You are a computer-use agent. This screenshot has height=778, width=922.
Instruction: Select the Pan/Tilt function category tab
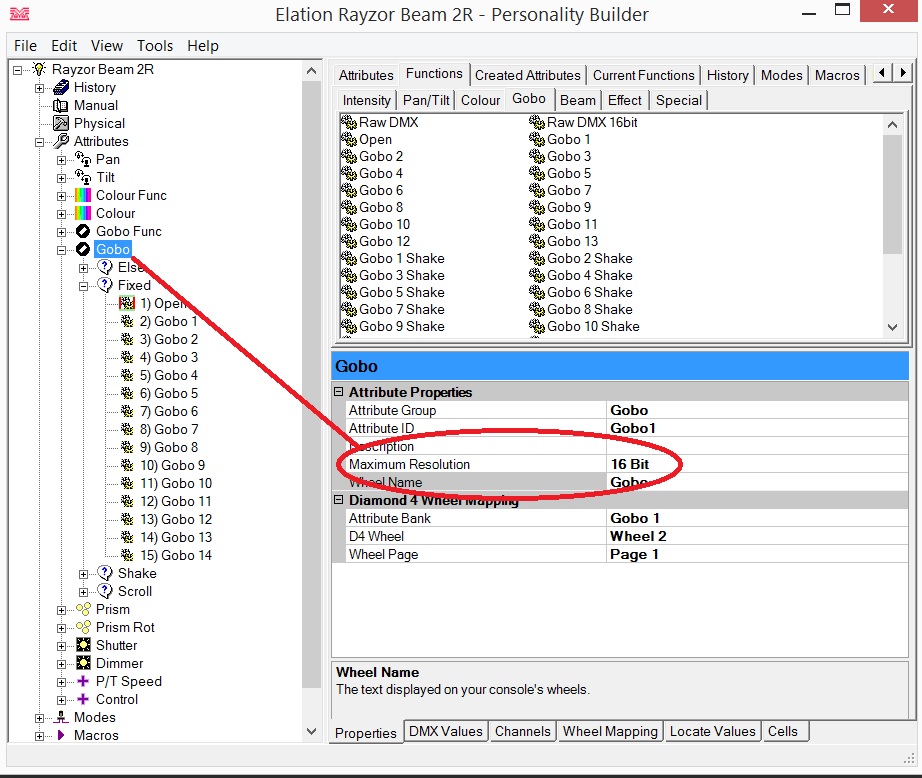click(426, 101)
